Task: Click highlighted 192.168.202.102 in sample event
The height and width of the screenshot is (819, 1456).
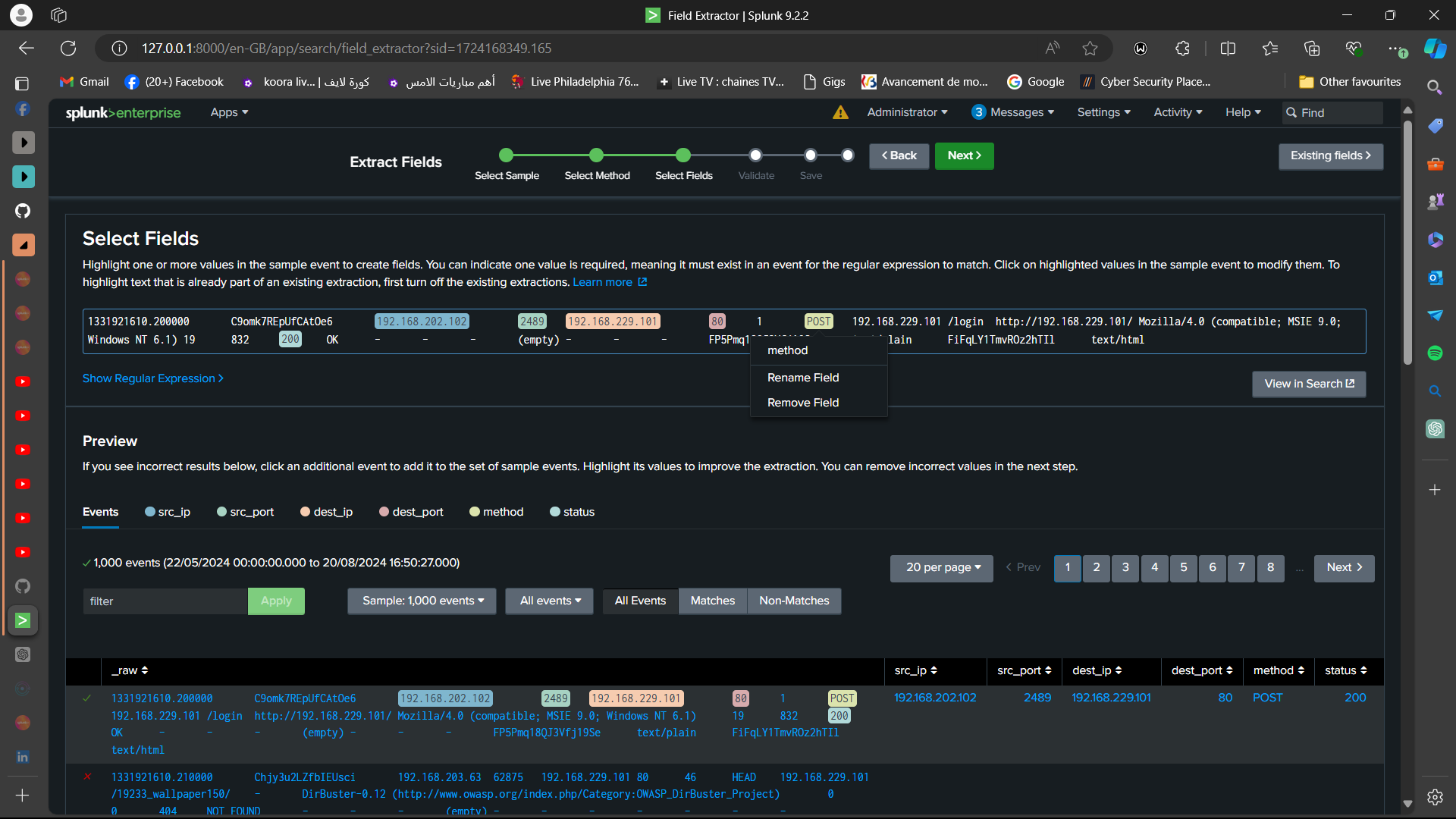Action: pyautogui.click(x=422, y=322)
